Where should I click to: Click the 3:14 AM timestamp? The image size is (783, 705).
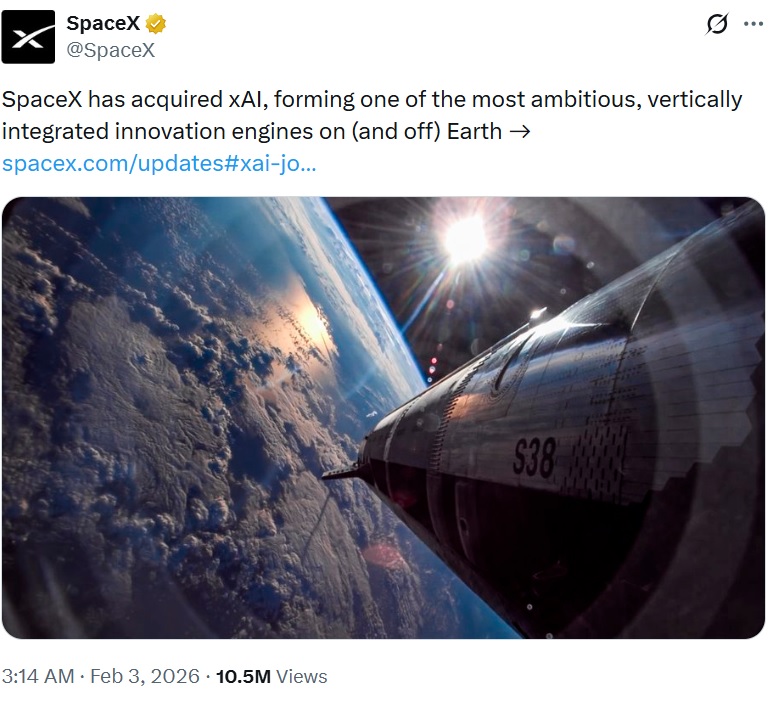[x=38, y=676]
